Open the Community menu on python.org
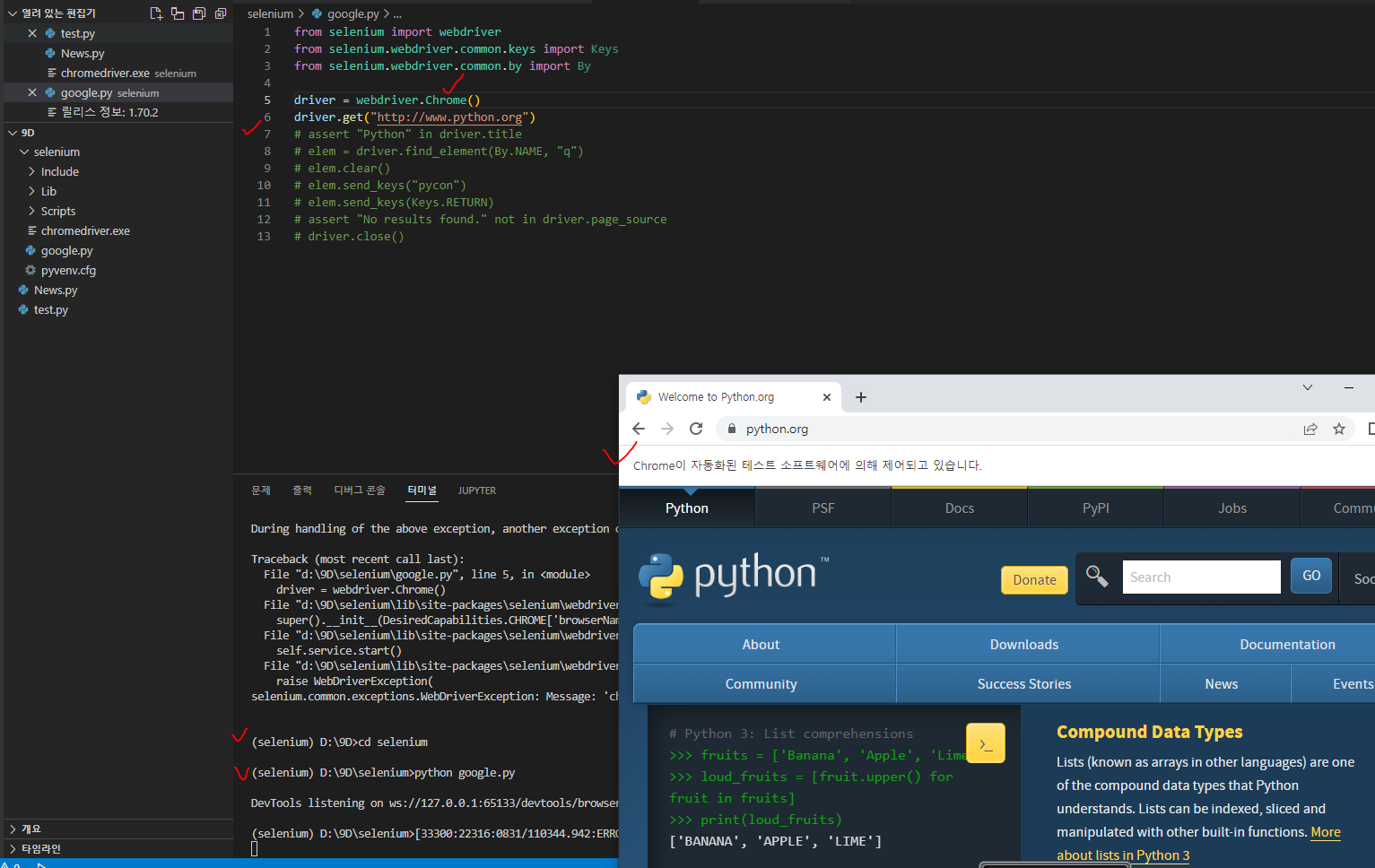 [x=764, y=683]
